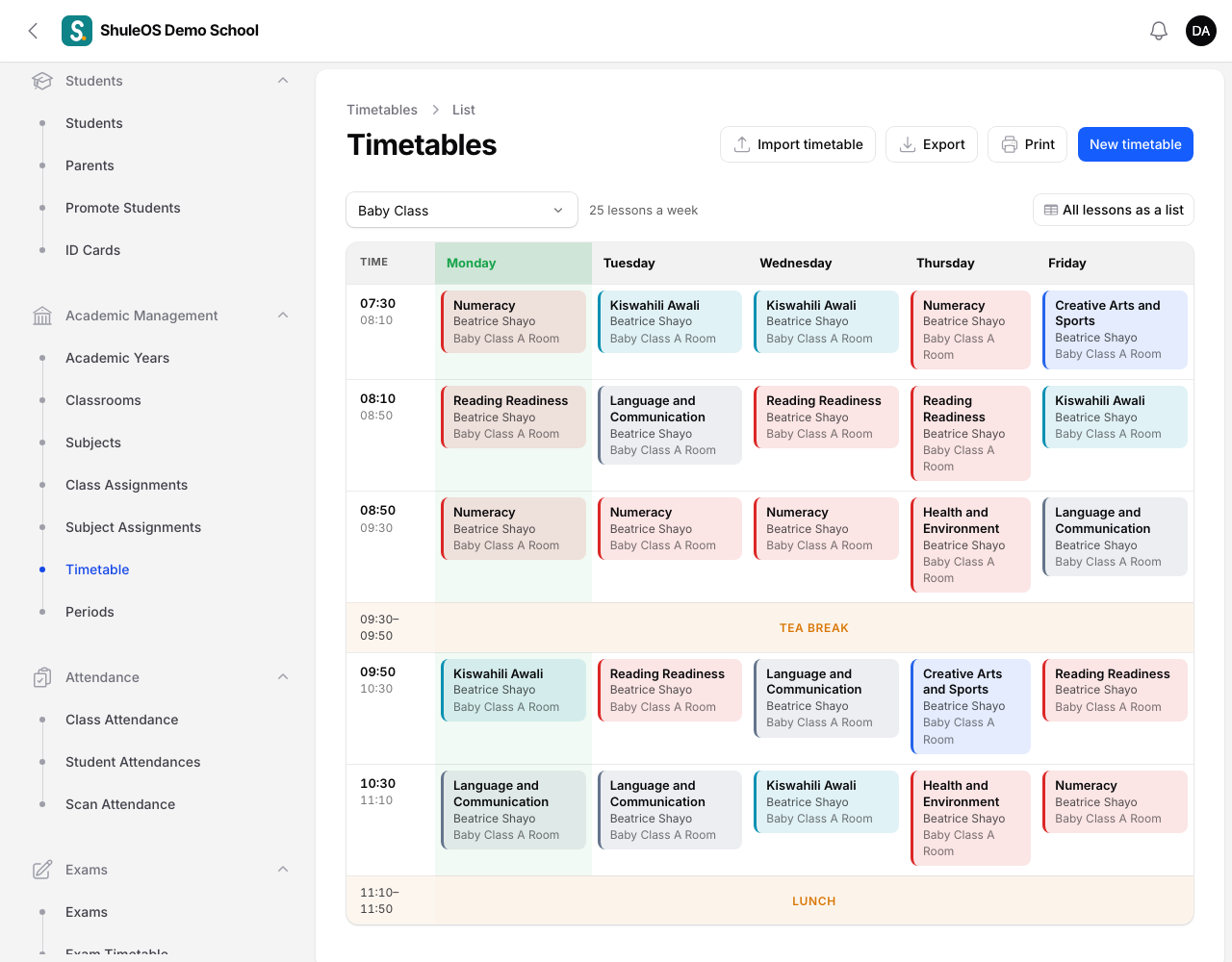
Task: Go to Timetables breadcrumb link
Action: [382, 110]
